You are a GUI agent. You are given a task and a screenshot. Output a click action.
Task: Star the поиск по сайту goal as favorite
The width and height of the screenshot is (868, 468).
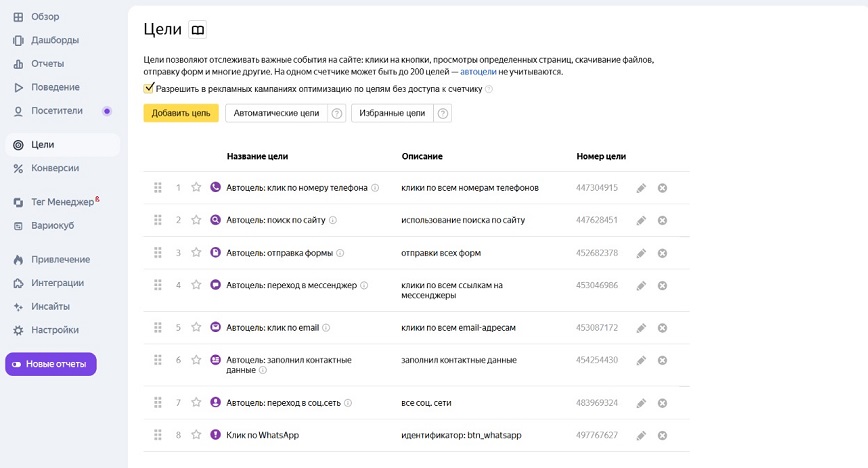tap(196, 220)
